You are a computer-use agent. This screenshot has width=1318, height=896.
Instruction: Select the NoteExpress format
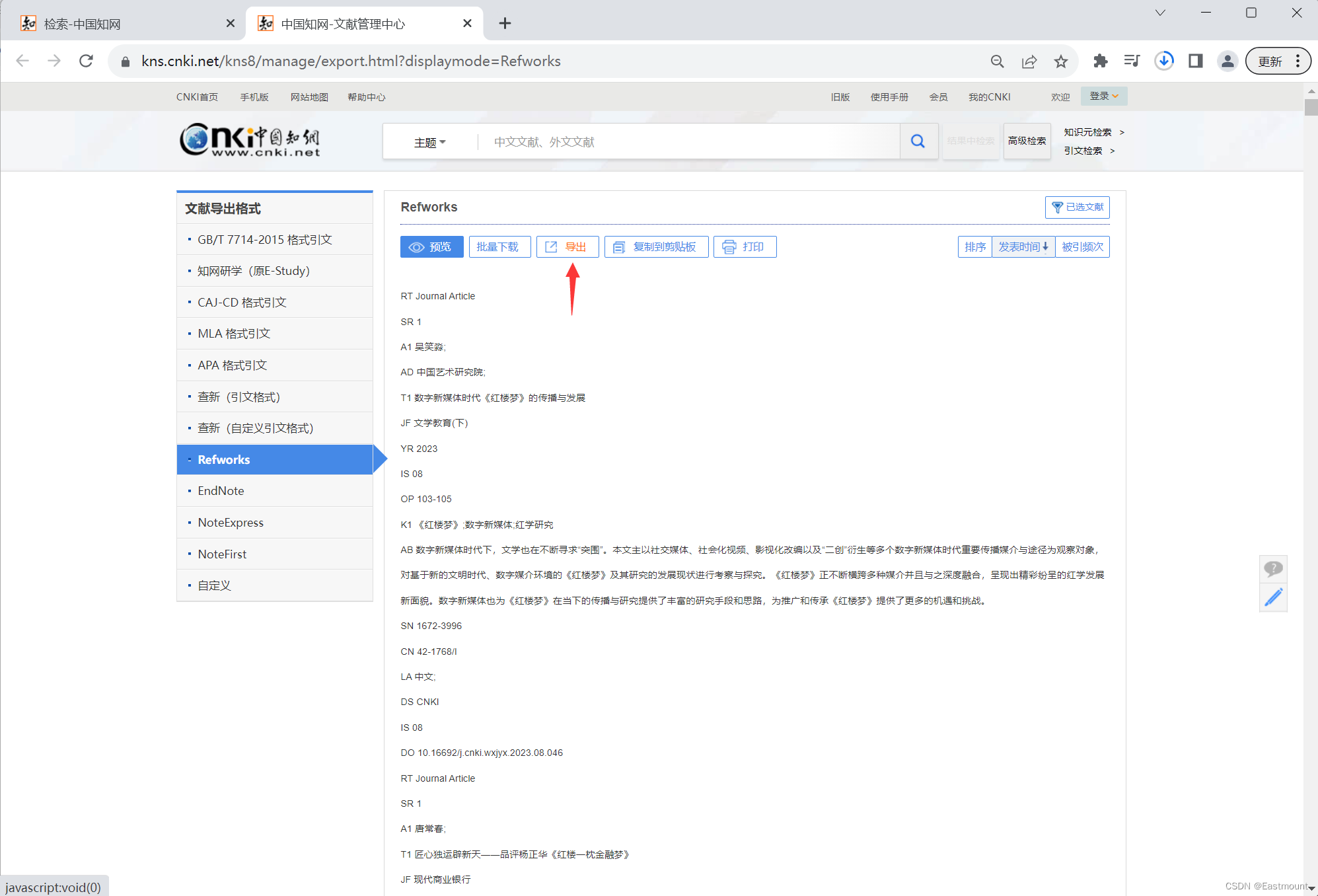pyautogui.click(x=275, y=523)
